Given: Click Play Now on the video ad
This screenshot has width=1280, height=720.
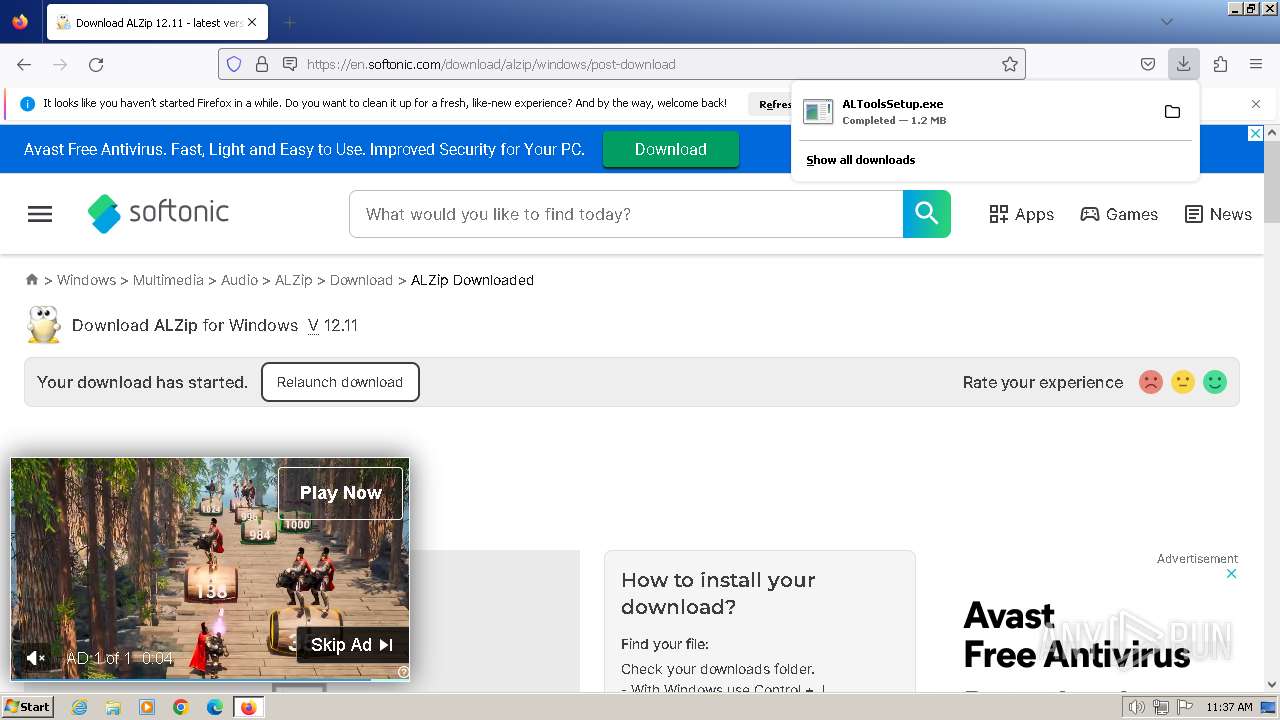Looking at the screenshot, I should pos(340,493).
